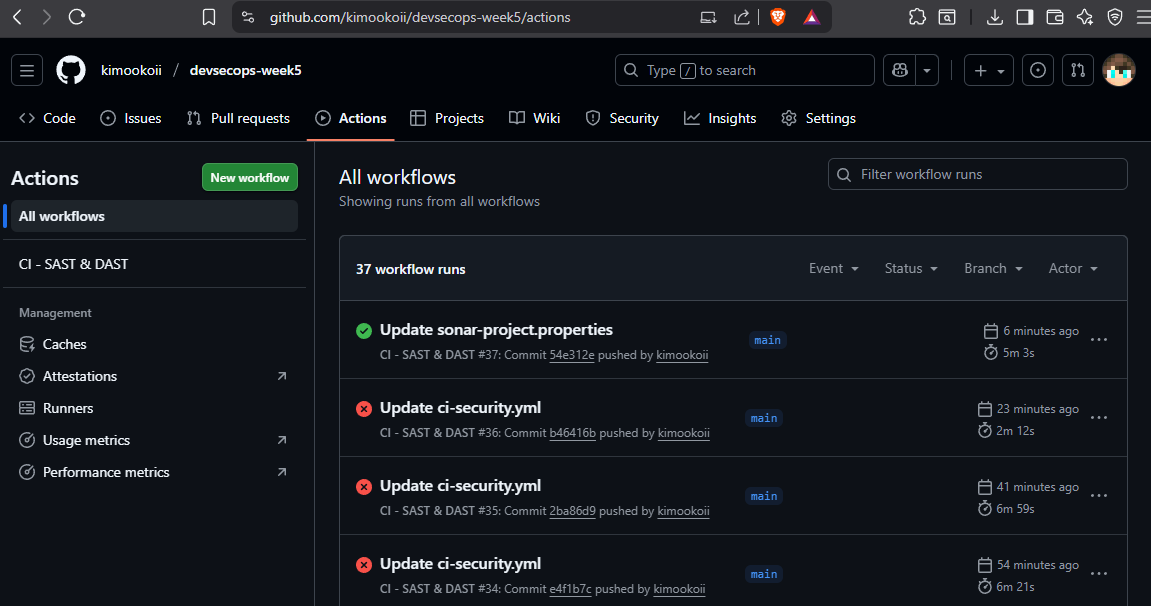Open the issues circle icon in header
The height and width of the screenshot is (606, 1151).
click(x=1038, y=70)
